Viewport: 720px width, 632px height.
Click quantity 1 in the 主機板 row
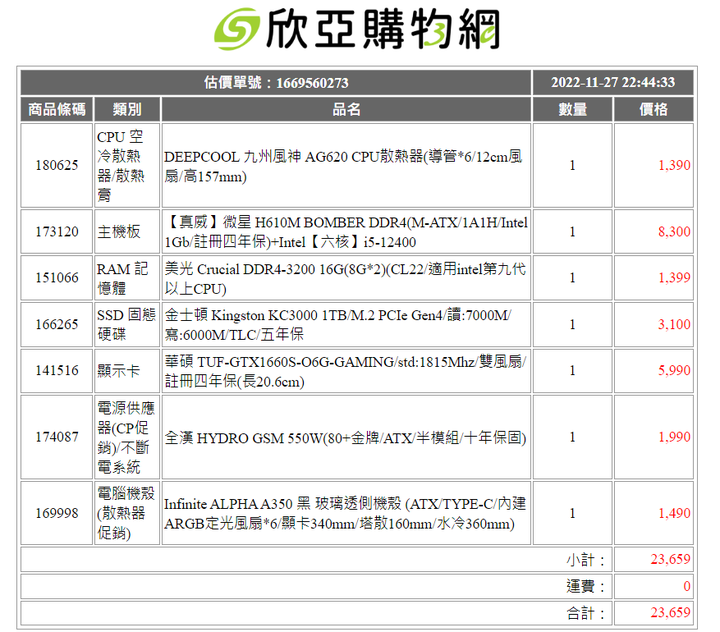pos(573,231)
